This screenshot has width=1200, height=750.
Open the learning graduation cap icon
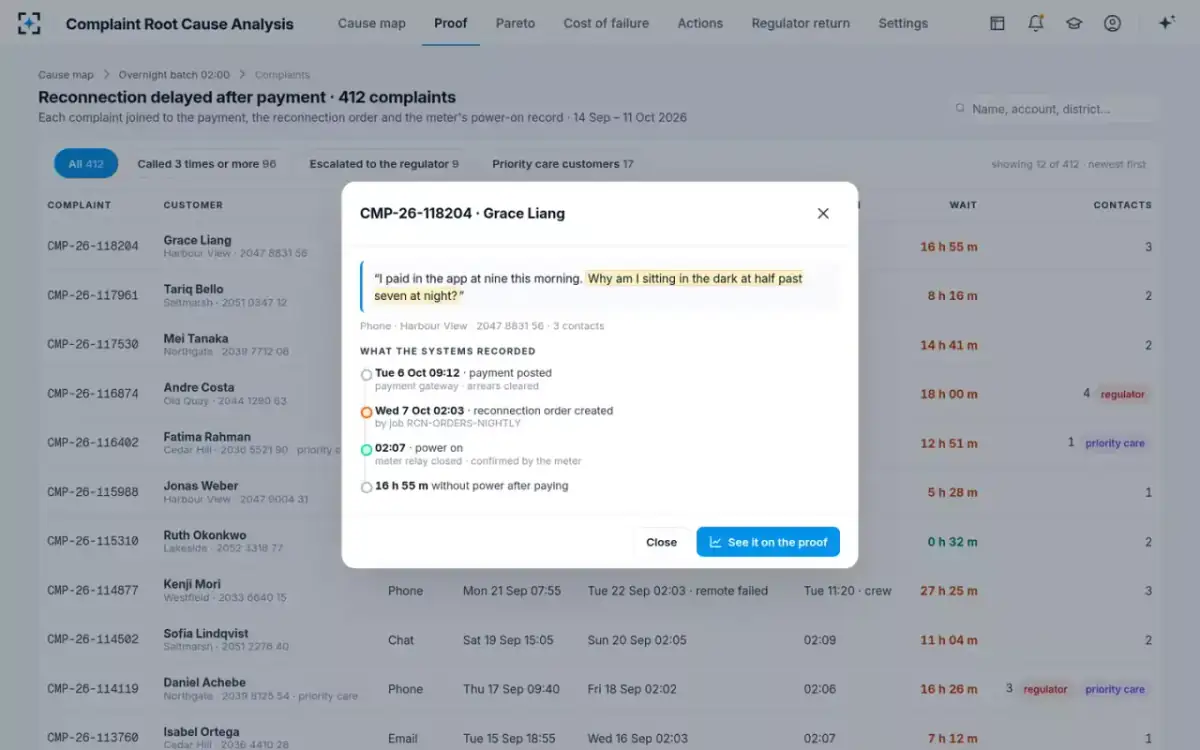click(1074, 23)
